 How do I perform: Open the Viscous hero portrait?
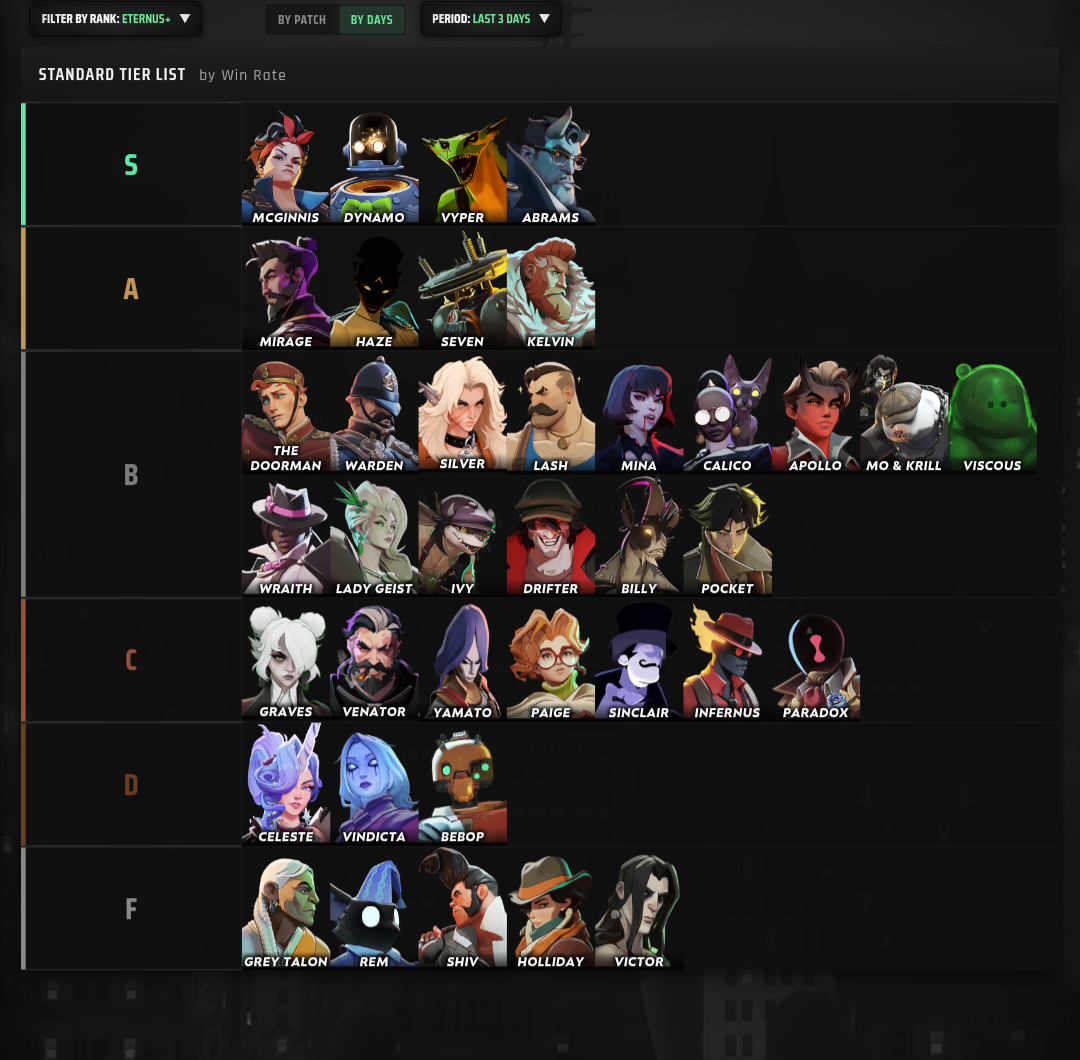(993, 413)
